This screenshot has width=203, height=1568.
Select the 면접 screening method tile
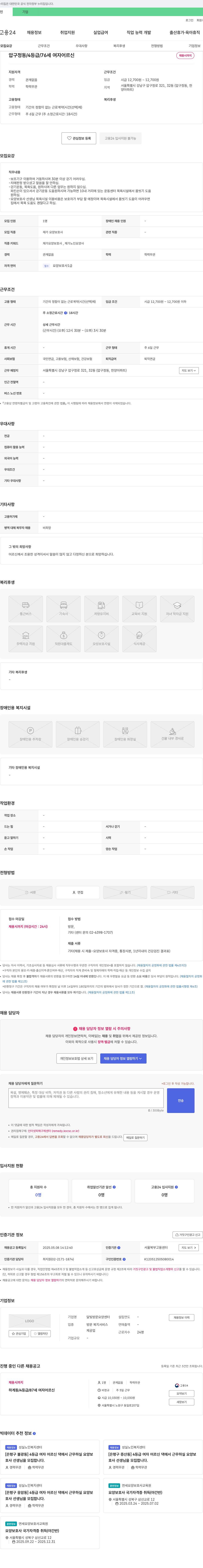(x=78, y=892)
